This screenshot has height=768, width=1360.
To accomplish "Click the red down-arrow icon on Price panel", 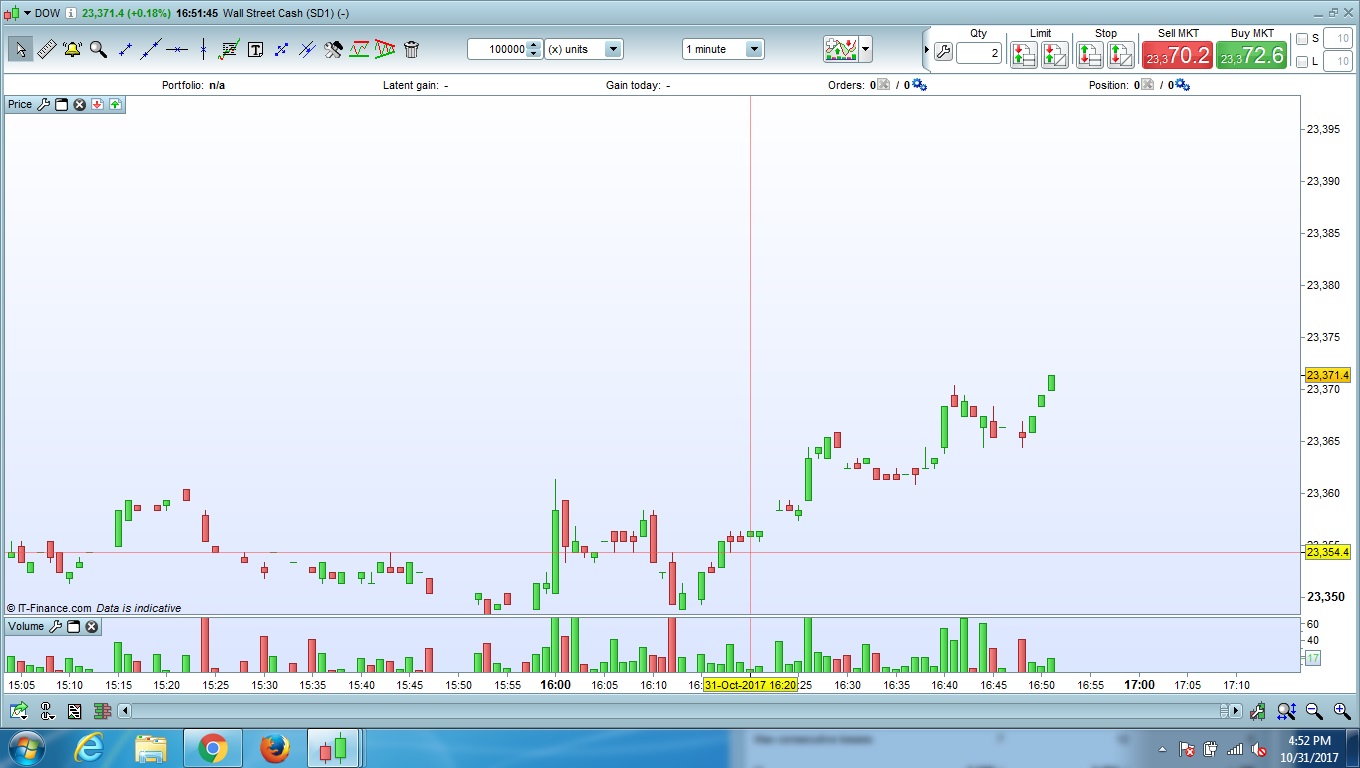I will pyautogui.click(x=97, y=104).
